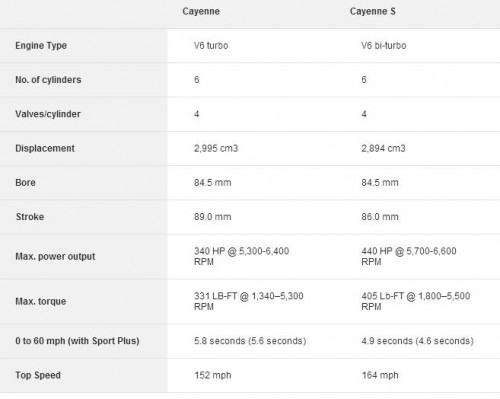The image size is (500, 399).
Task: Click the Stroke row label
Action: pyautogui.click(x=30, y=217)
